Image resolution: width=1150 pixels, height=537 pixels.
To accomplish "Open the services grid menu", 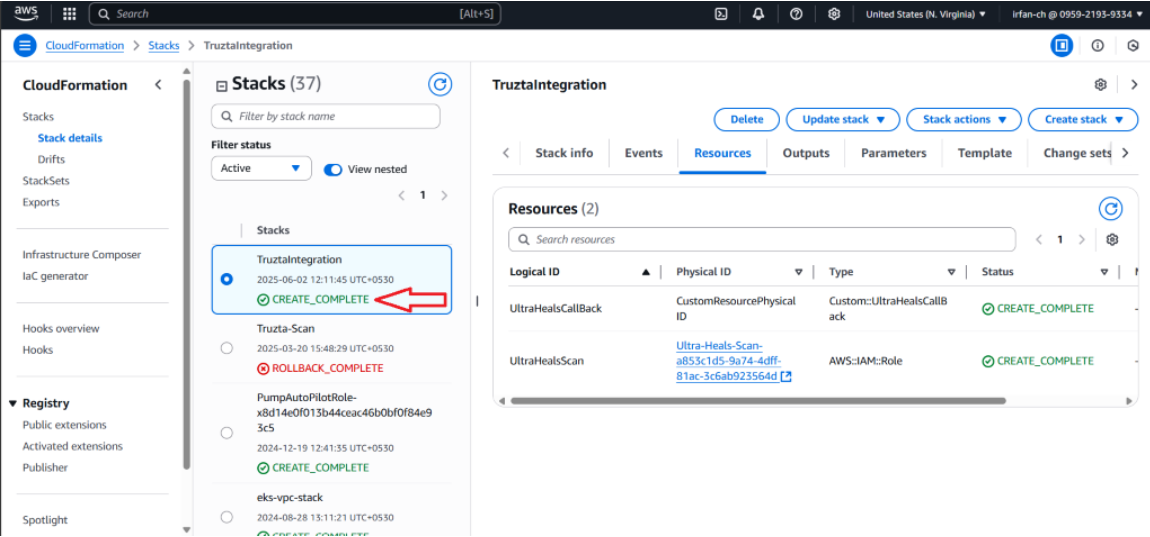I will pos(70,14).
